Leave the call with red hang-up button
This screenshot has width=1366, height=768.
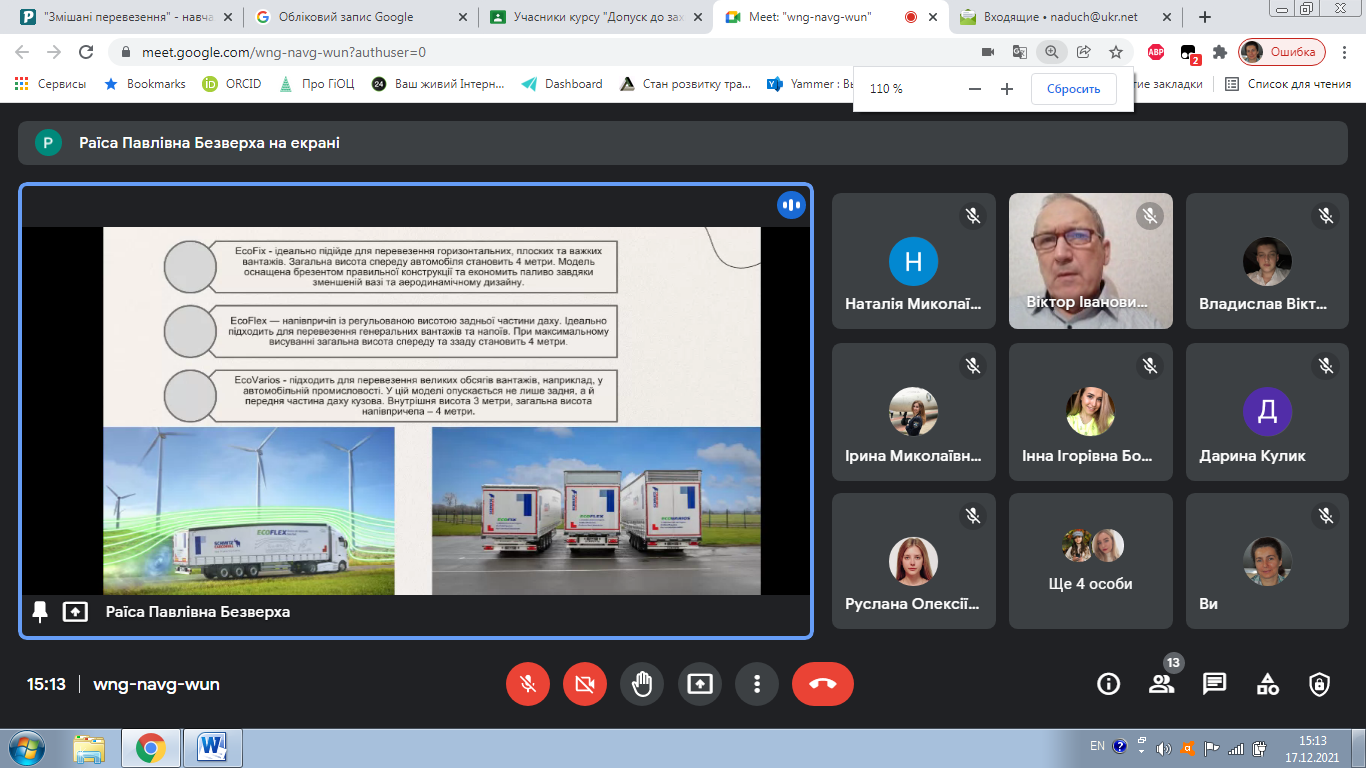[822, 684]
